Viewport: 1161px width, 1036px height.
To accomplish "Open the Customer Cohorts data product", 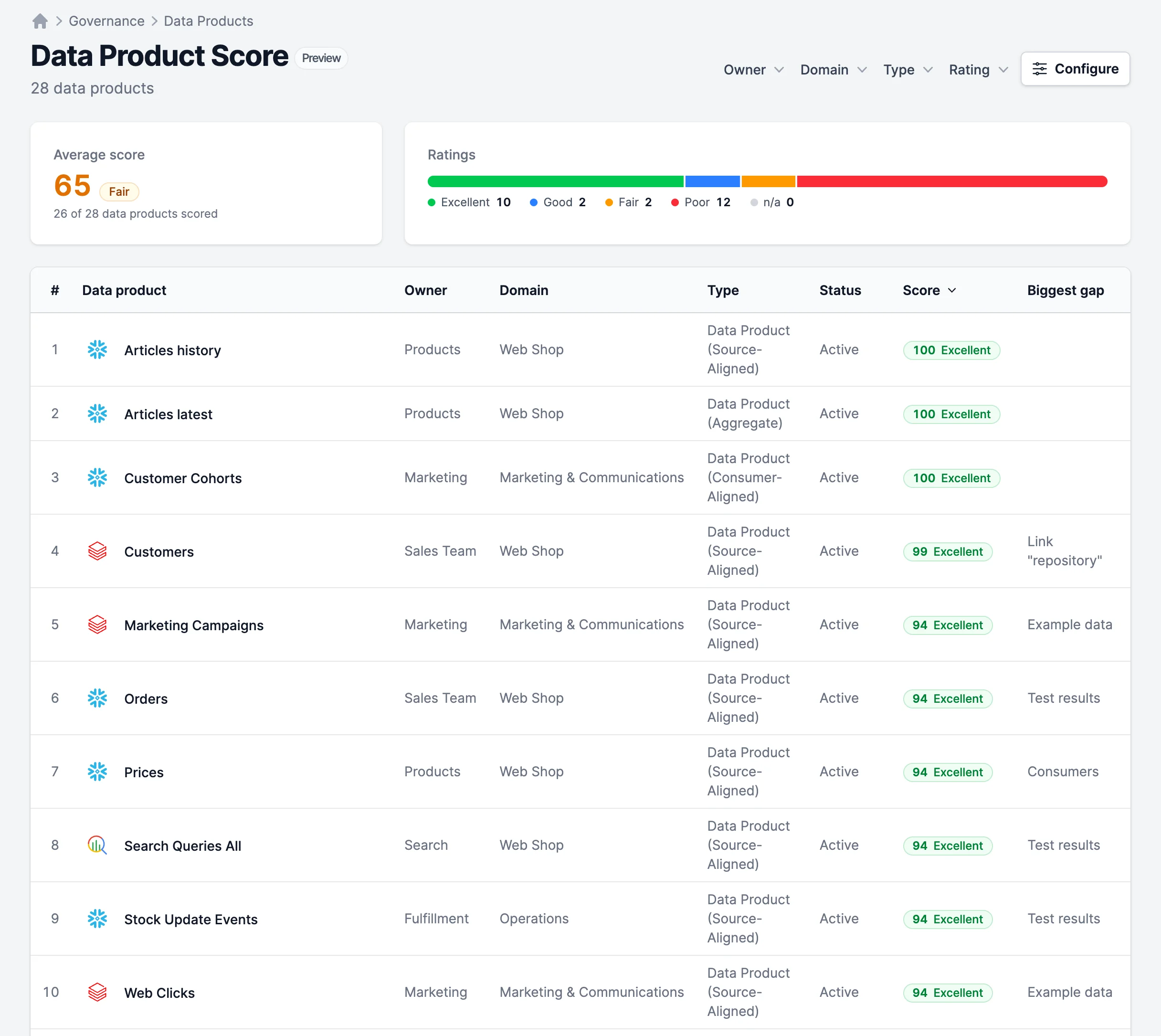I will point(183,478).
